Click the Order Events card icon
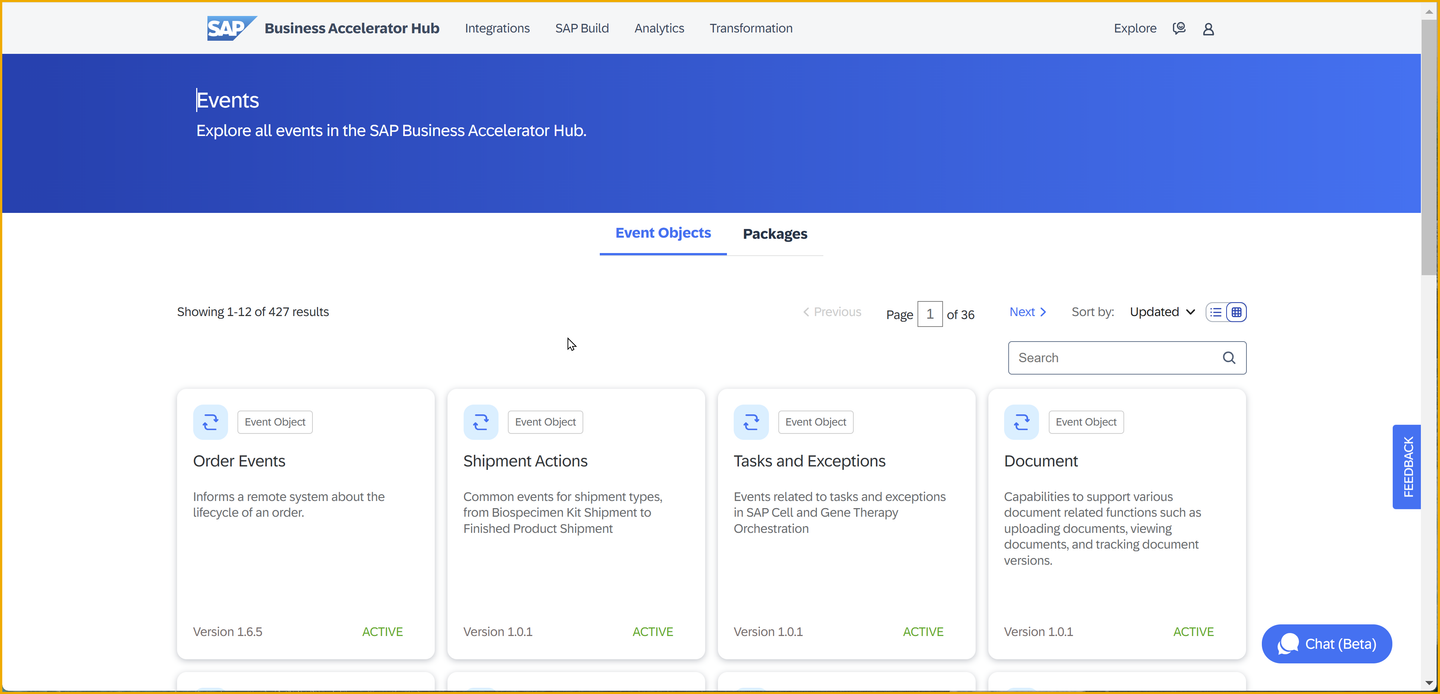Viewport: 1440px width, 694px height. click(x=210, y=422)
